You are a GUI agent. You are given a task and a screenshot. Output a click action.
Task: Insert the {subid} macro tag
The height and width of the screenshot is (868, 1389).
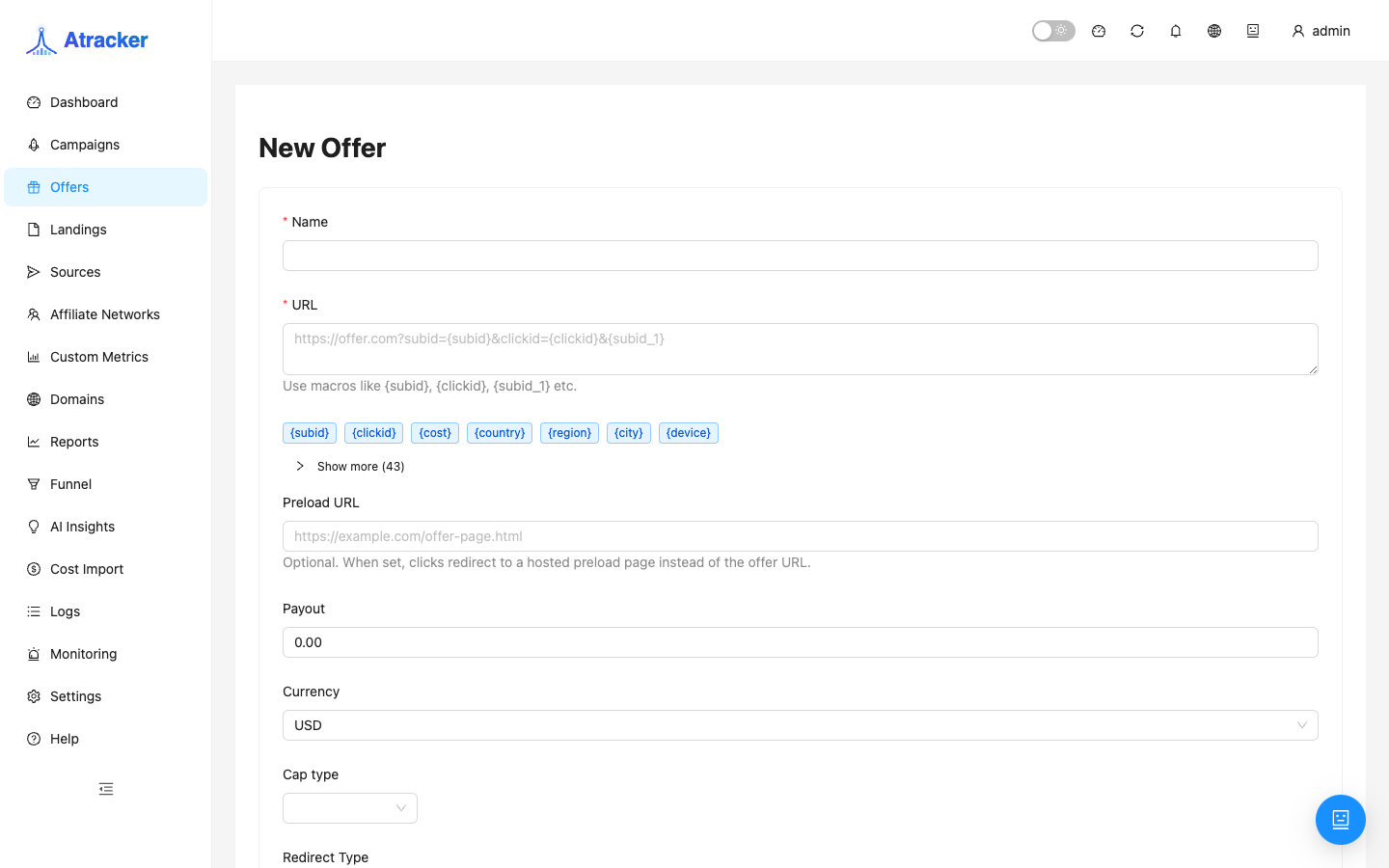coord(310,433)
